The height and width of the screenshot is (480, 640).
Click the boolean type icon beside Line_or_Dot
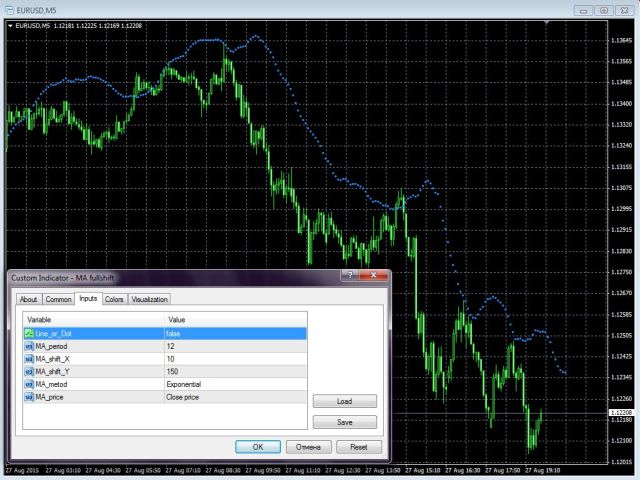[29, 332]
